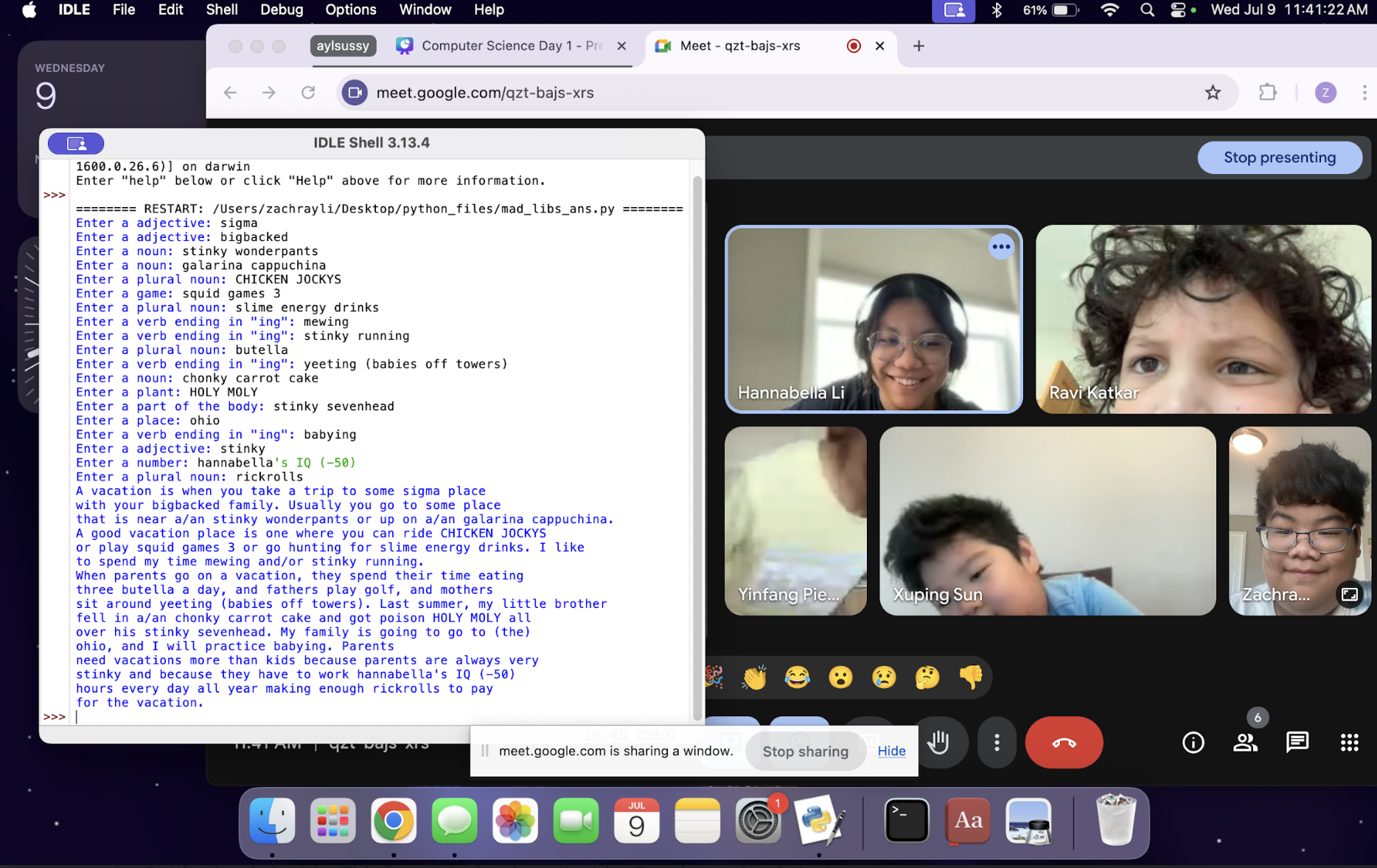The height and width of the screenshot is (868, 1377).
Task: Send the clapping hands reaction
Action: click(x=753, y=676)
